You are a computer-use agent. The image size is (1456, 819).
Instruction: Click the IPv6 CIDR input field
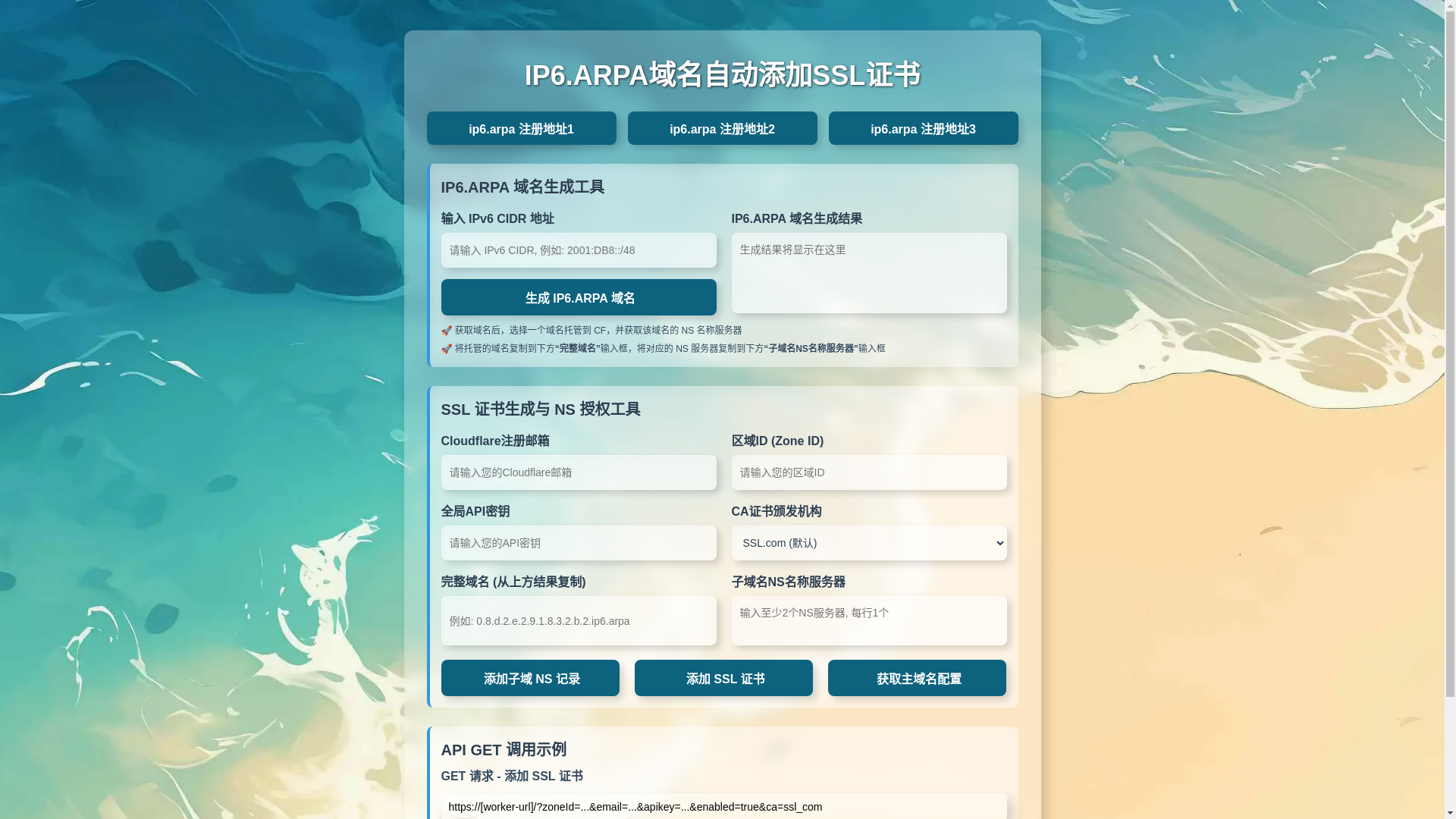tap(578, 250)
